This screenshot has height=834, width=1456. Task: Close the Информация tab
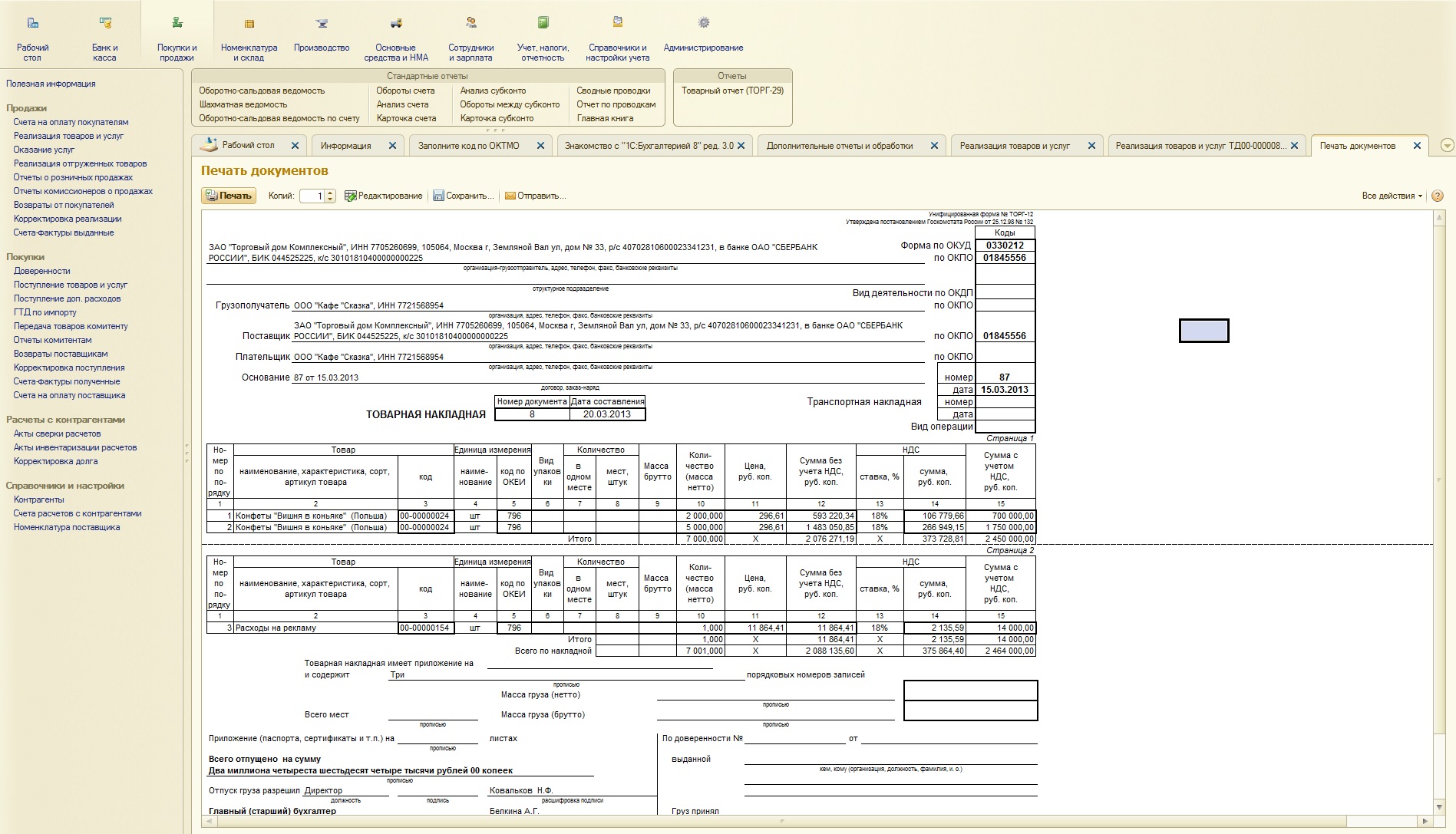(x=392, y=146)
